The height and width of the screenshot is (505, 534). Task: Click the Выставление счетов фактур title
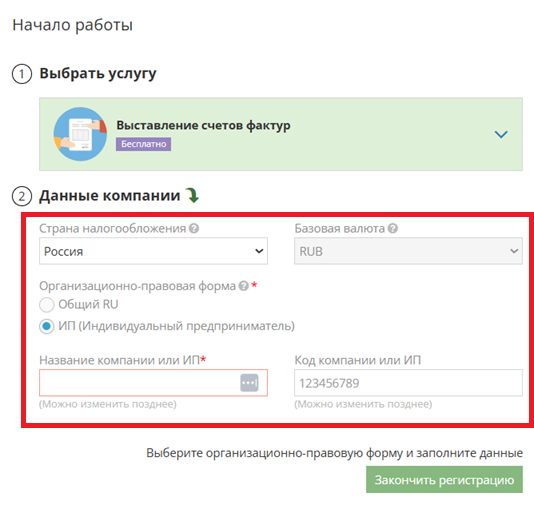pos(203,125)
